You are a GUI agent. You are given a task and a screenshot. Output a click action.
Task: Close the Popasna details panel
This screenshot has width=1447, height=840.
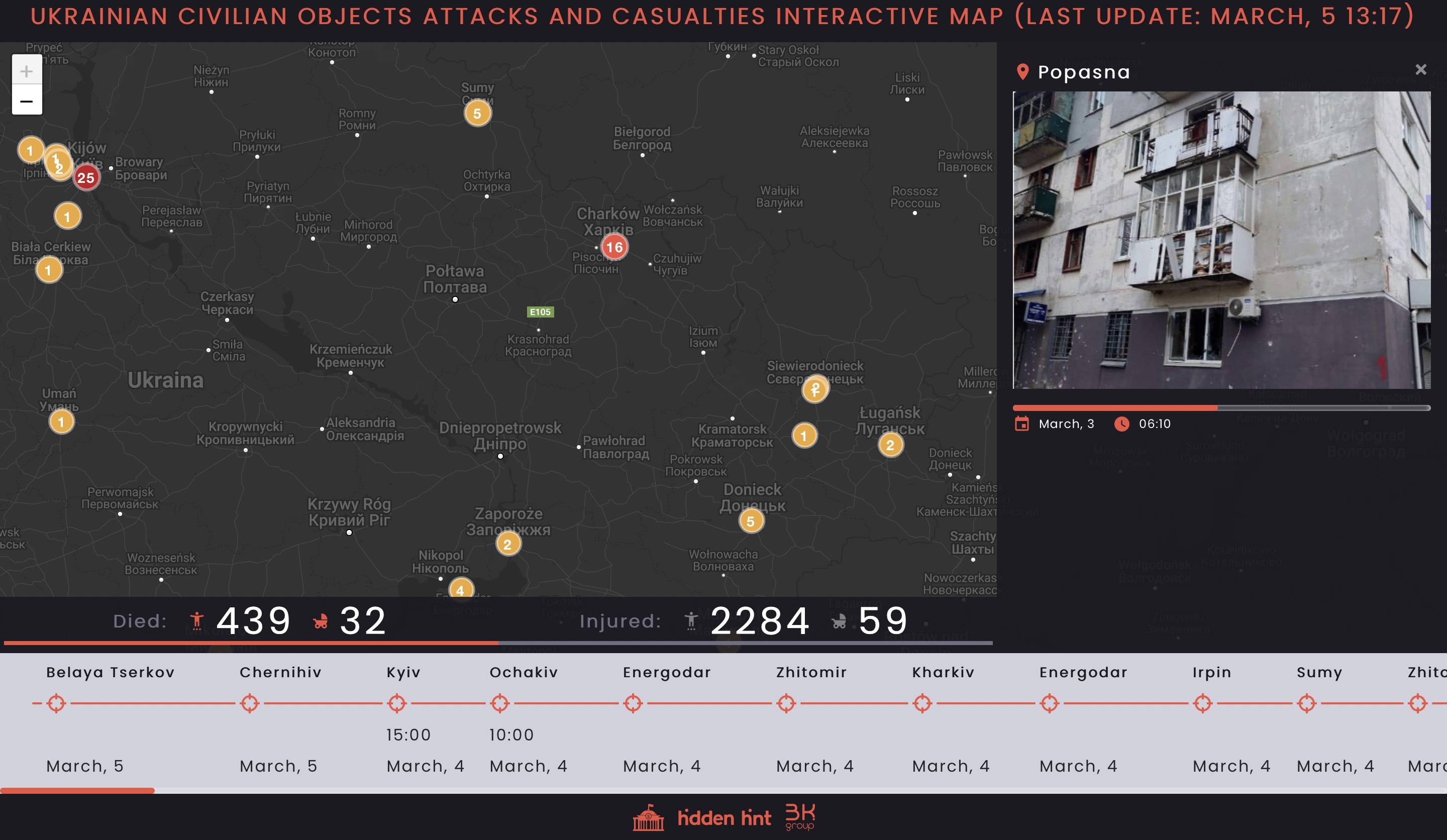coord(1420,69)
